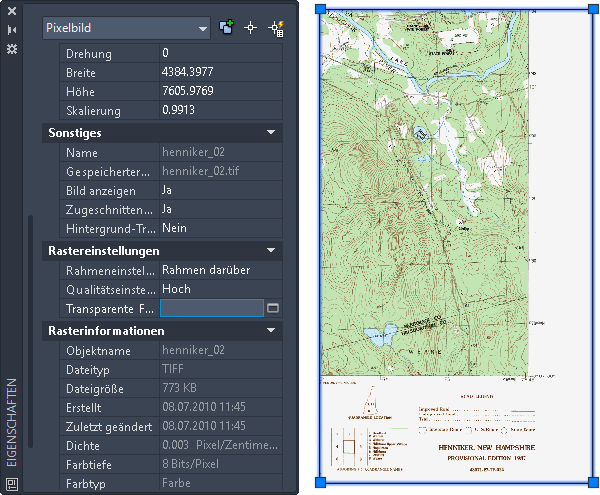Click the Zuletzt geändert date value
This screenshot has height=495, width=600.
pos(221,426)
